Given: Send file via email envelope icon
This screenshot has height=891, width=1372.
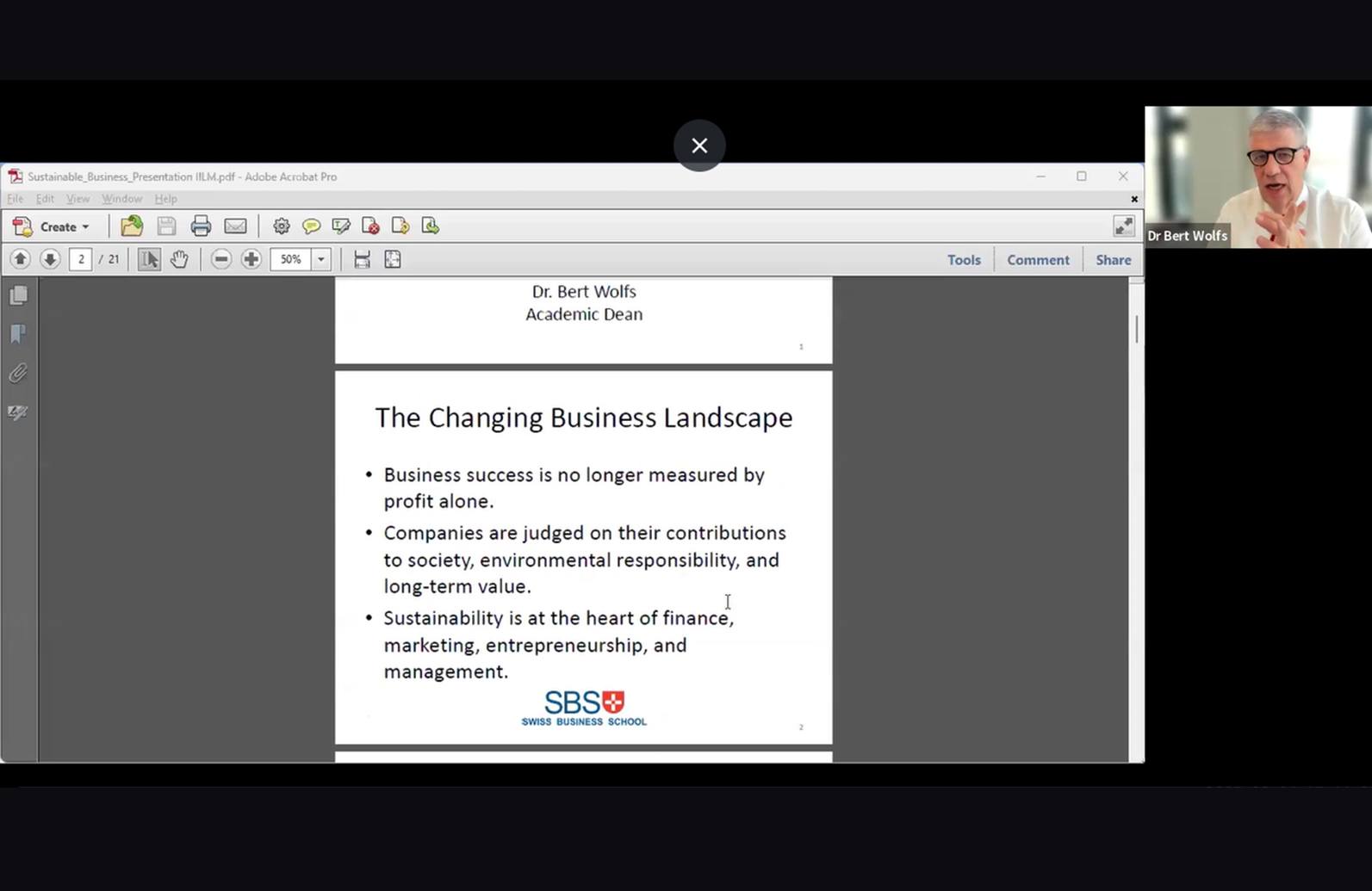Looking at the screenshot, I should 235,226.
